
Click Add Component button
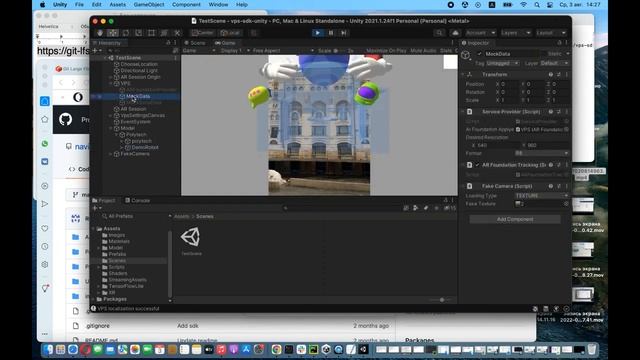(x=515, y=219)
